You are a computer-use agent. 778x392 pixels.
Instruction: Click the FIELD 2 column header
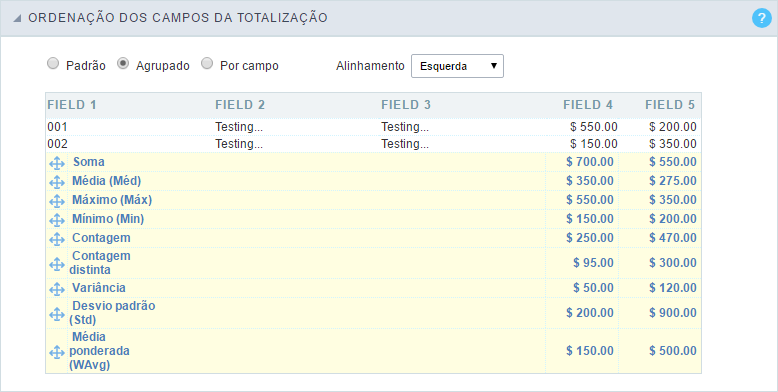pyautogui.click(x=240, y=105)
